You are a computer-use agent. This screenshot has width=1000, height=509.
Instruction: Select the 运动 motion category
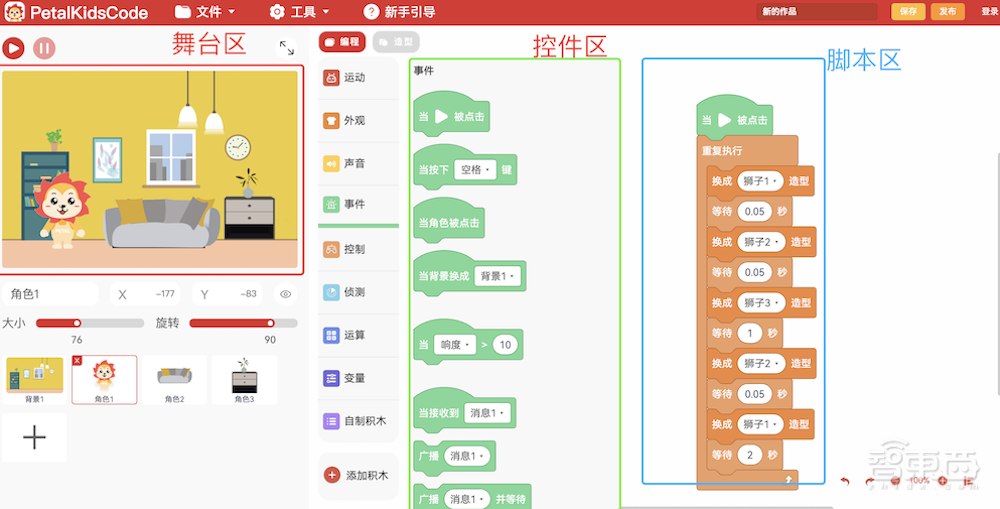(x=358, y=78)
